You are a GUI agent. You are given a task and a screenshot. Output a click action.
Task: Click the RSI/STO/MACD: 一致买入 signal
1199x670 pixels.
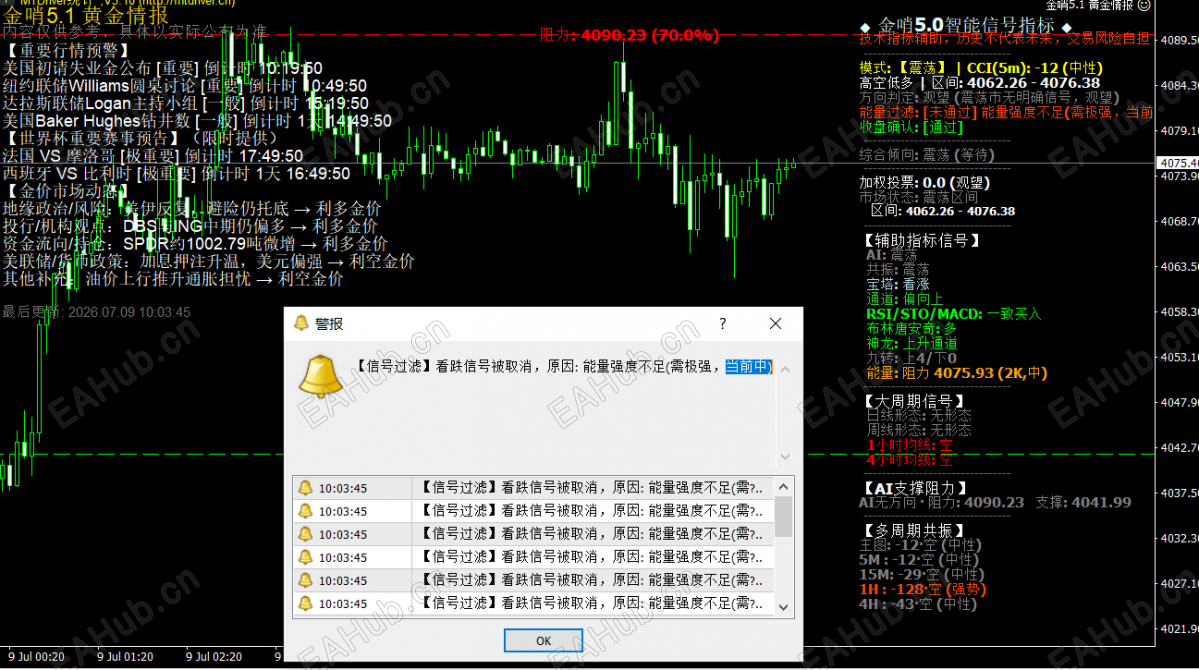[x=954, y=314]
